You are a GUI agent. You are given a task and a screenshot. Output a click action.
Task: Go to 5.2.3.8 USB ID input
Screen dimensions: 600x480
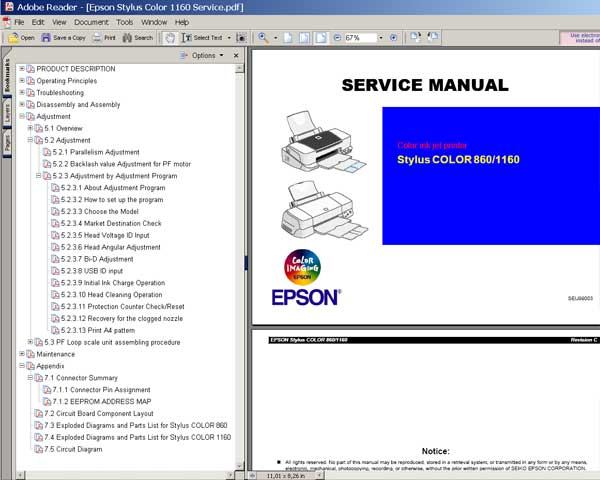(92, 271)
